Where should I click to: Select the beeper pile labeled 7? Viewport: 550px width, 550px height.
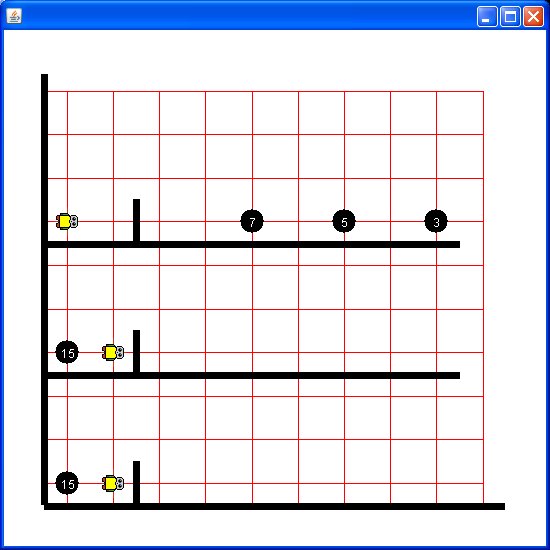[x=252, y=221]
